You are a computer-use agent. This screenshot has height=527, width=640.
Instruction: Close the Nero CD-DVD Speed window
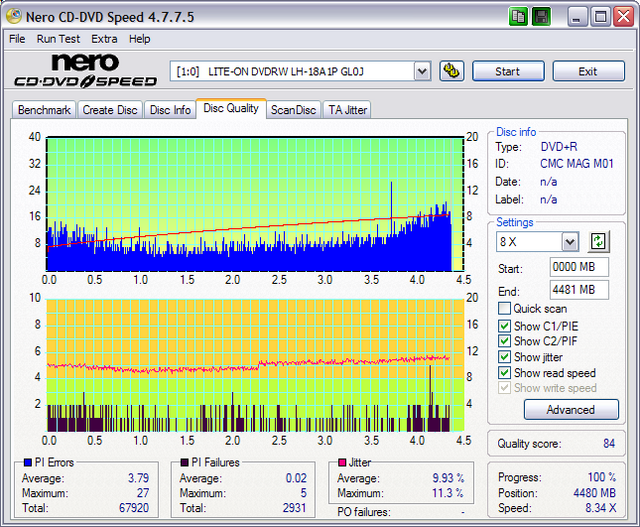[x=624, y=17]
